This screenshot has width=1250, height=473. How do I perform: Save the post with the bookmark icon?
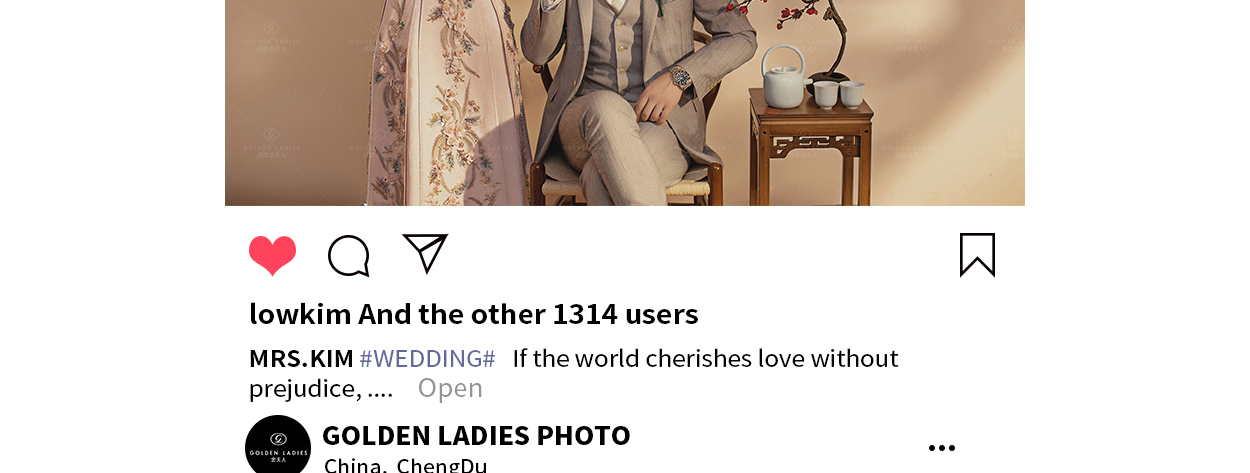coord(977,255)
